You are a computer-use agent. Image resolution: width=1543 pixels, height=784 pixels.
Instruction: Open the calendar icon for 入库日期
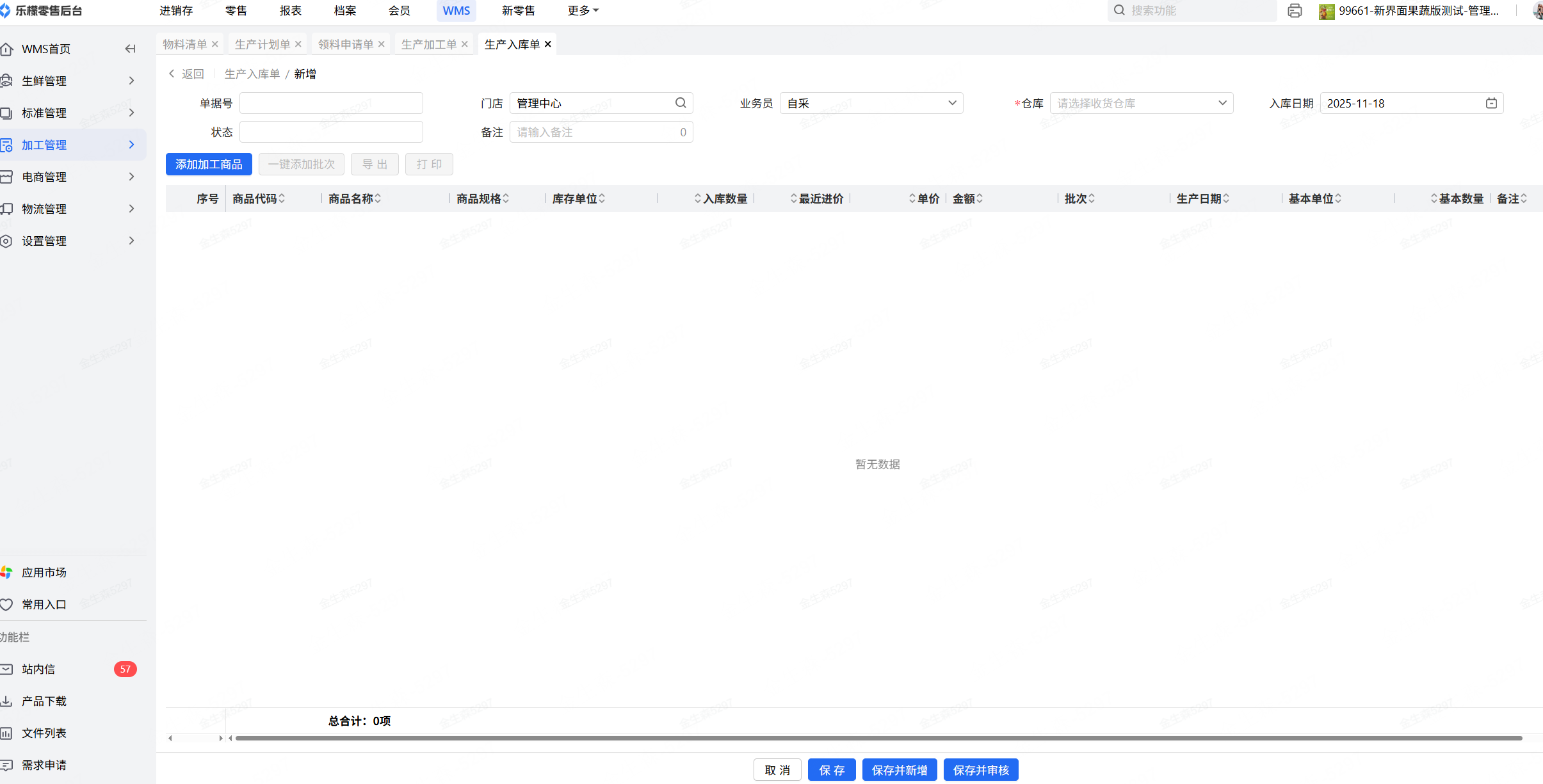click(x=1491, y=103)
